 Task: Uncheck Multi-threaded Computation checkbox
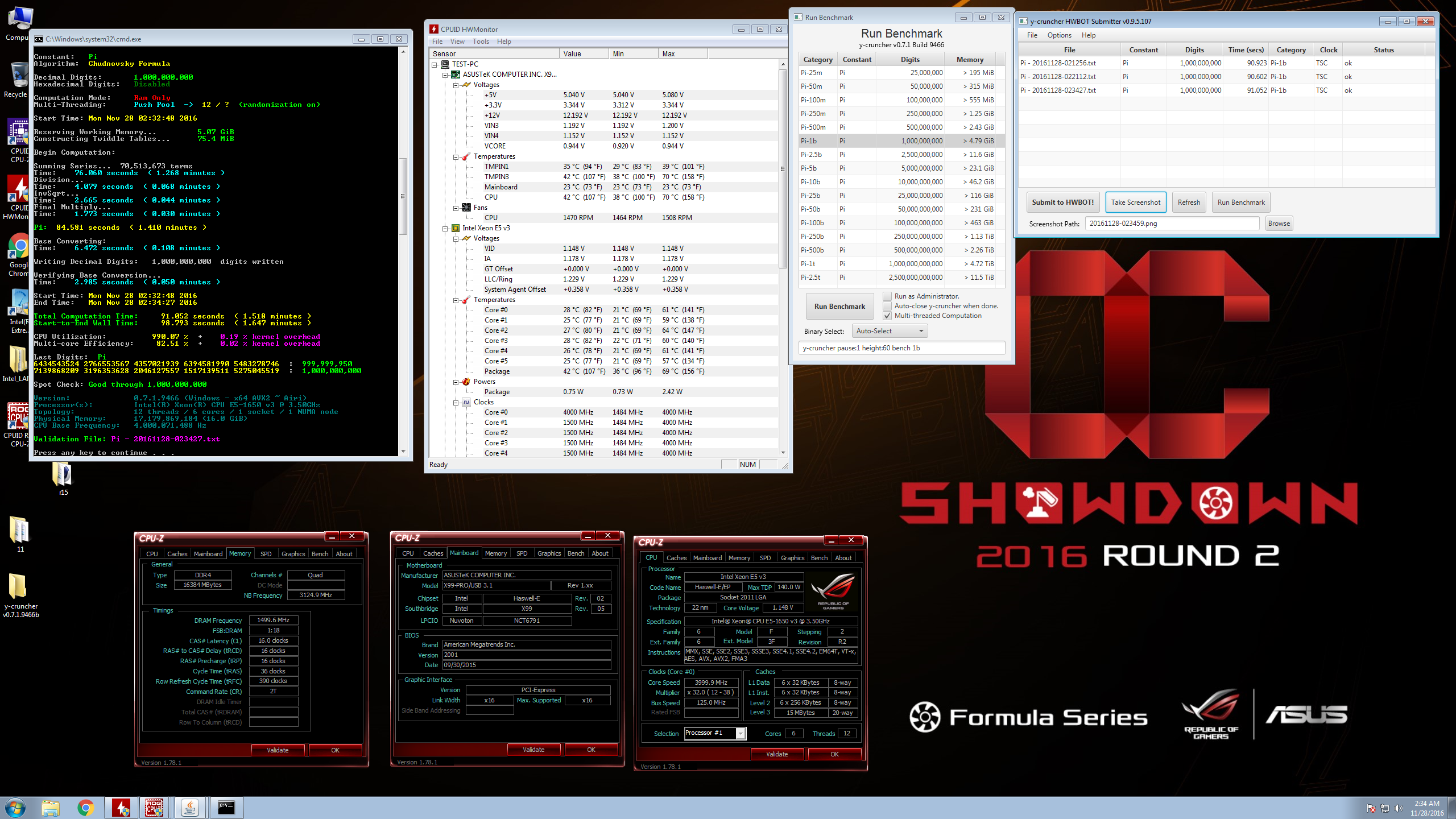click(887, 316)
